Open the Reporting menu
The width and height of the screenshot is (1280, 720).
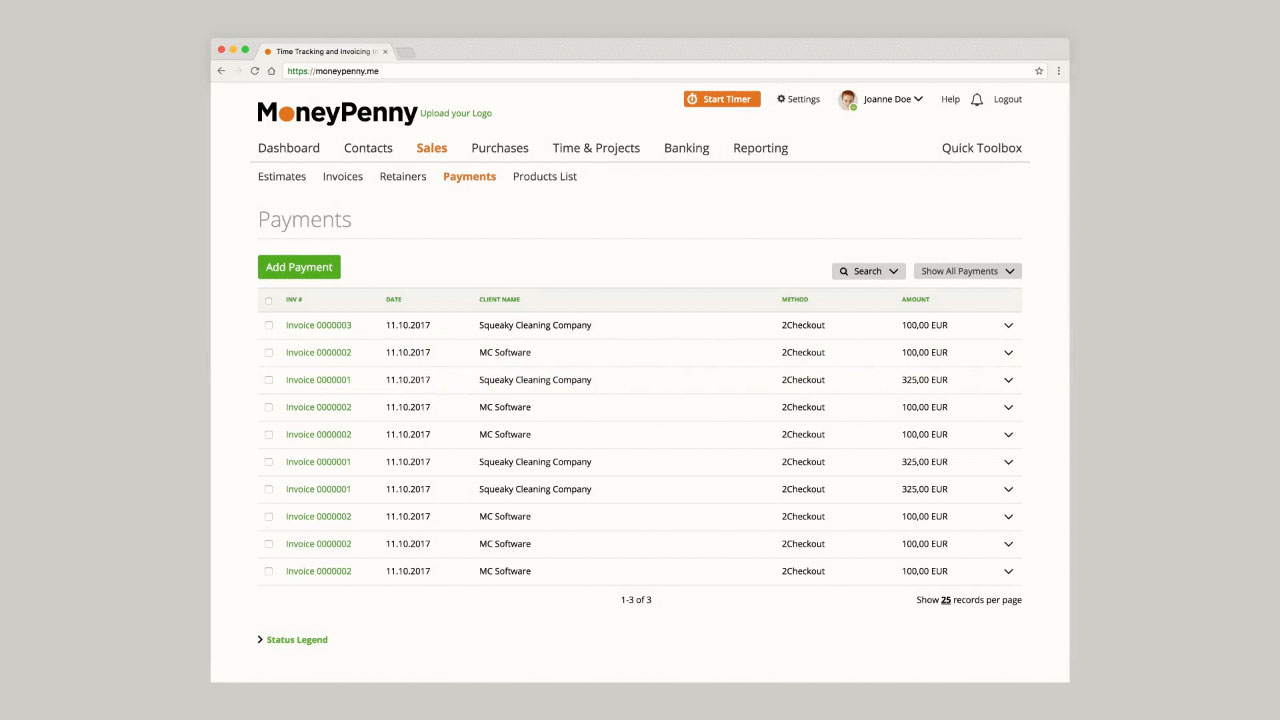[760, 148]
